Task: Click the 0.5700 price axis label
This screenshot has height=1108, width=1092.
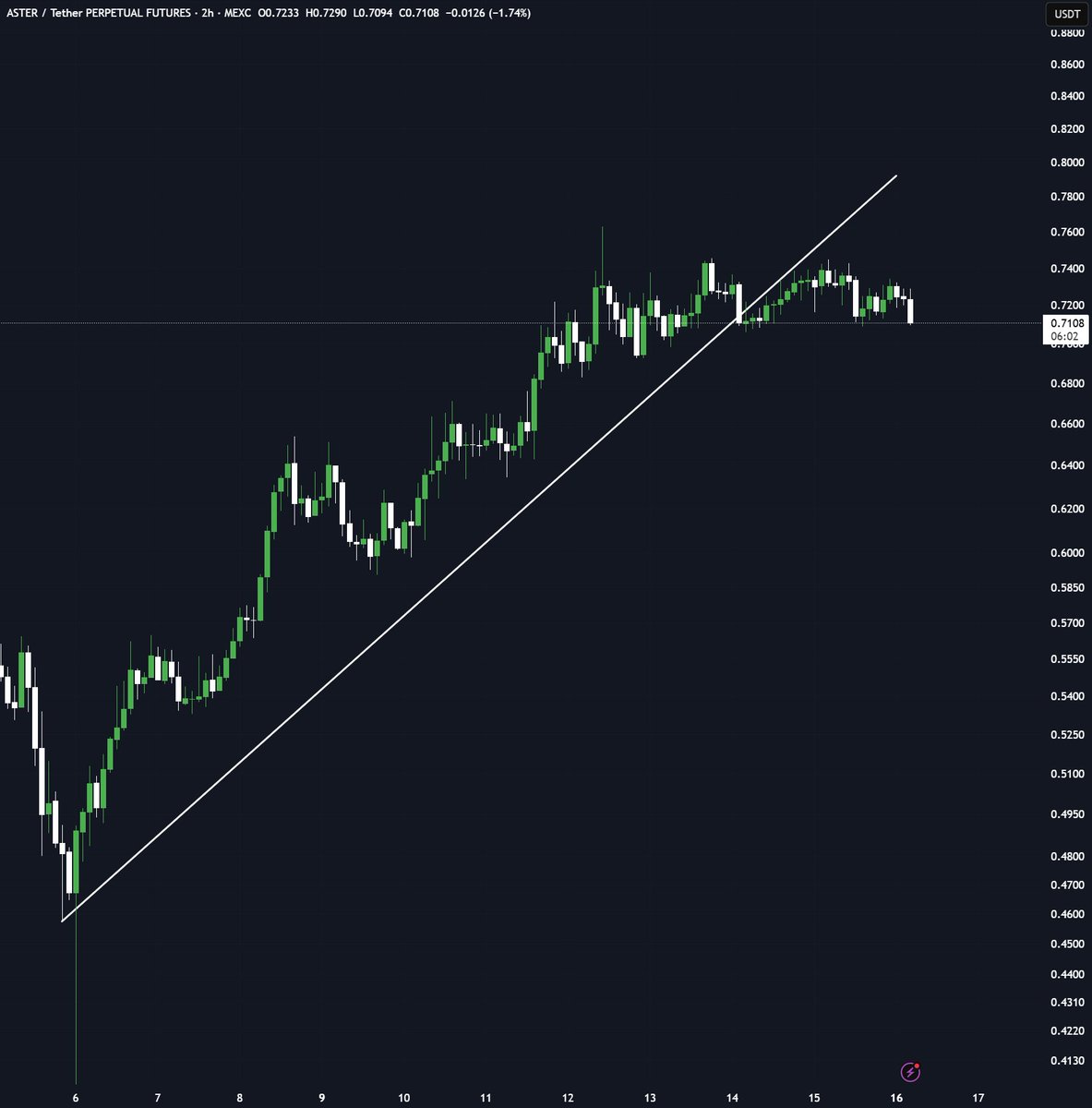Action: [1067, 623]
